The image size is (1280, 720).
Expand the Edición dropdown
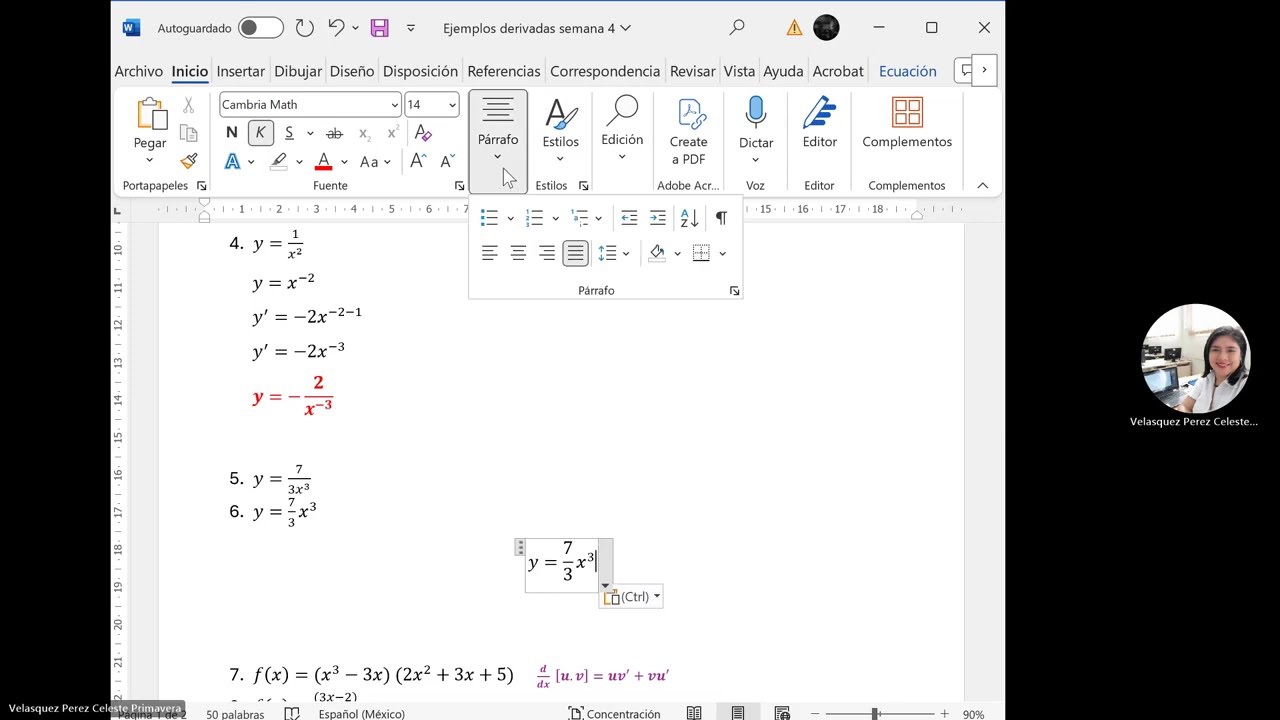tap(621, 156)
